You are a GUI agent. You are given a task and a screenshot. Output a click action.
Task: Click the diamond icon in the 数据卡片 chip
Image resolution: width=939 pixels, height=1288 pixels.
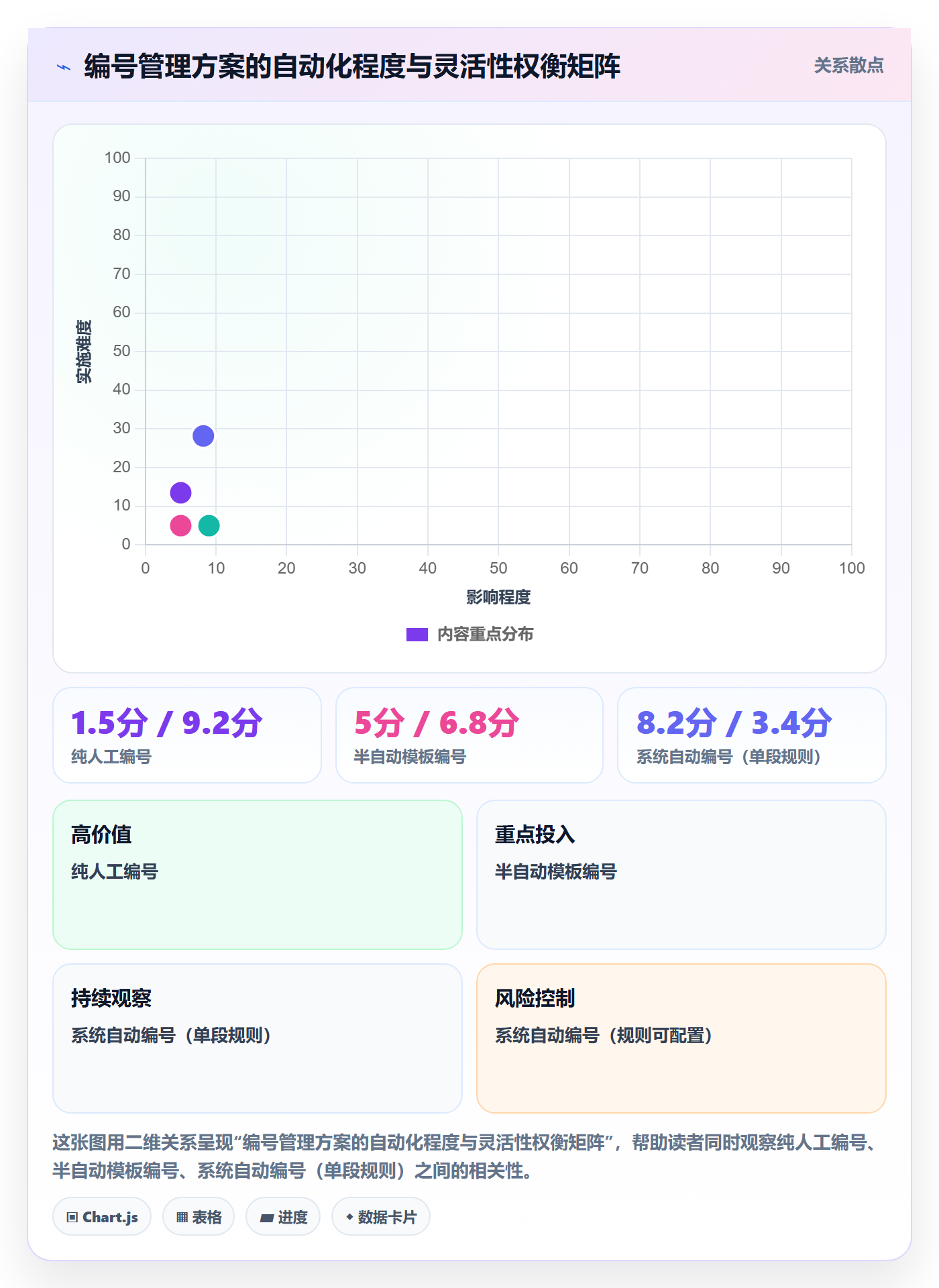tap(349, 1217)
